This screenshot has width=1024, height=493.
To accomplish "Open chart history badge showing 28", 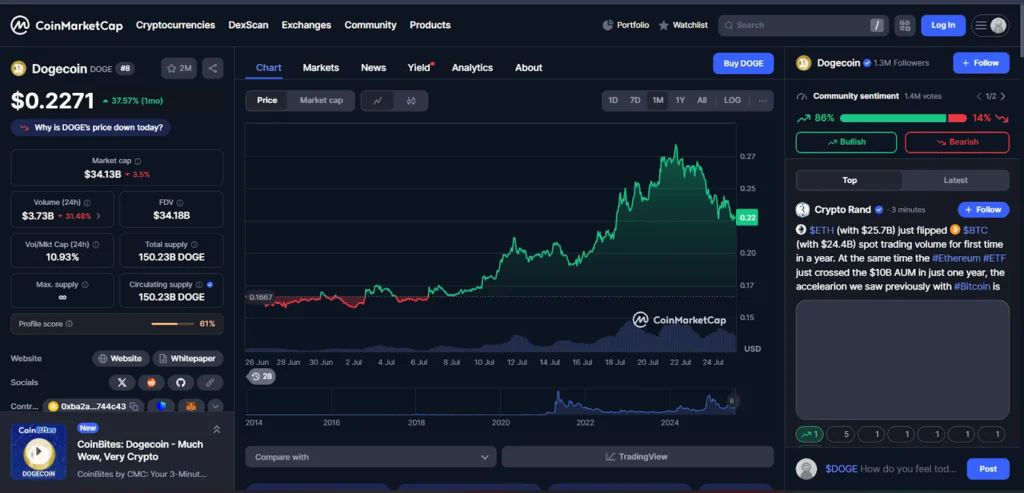I will coord(263,377).
